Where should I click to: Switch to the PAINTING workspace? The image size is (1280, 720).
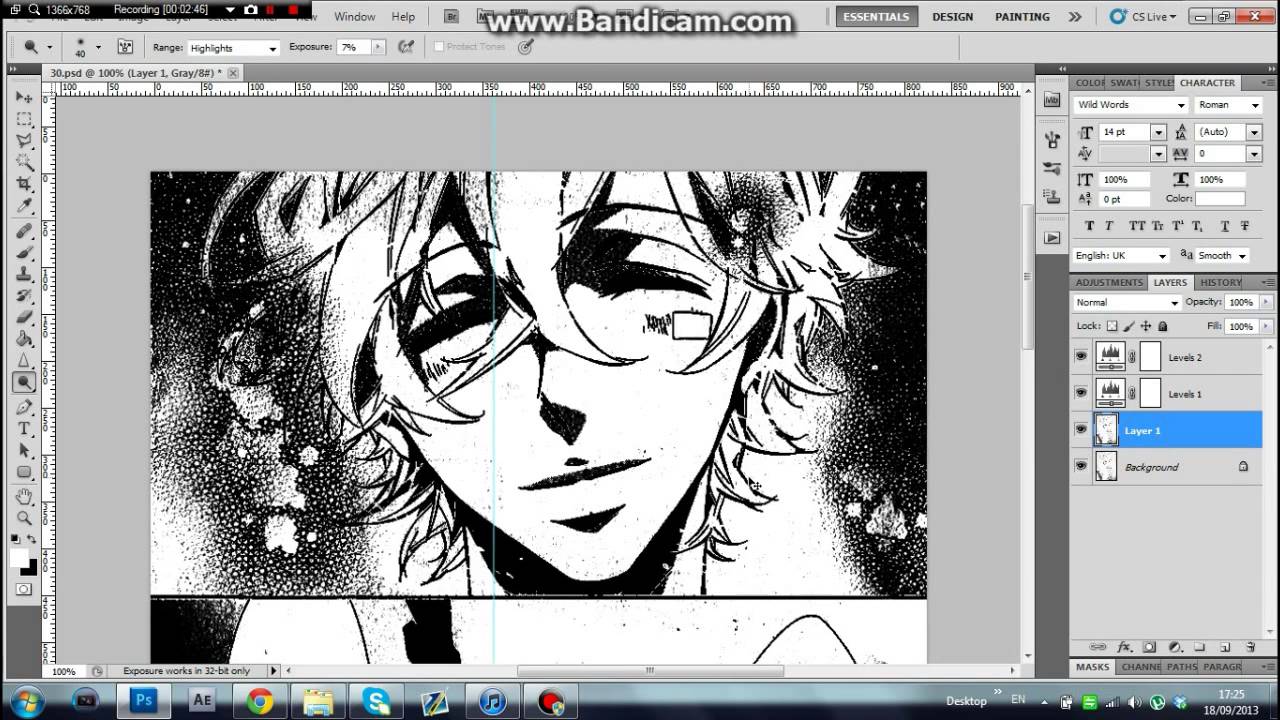click(1022, 17)
